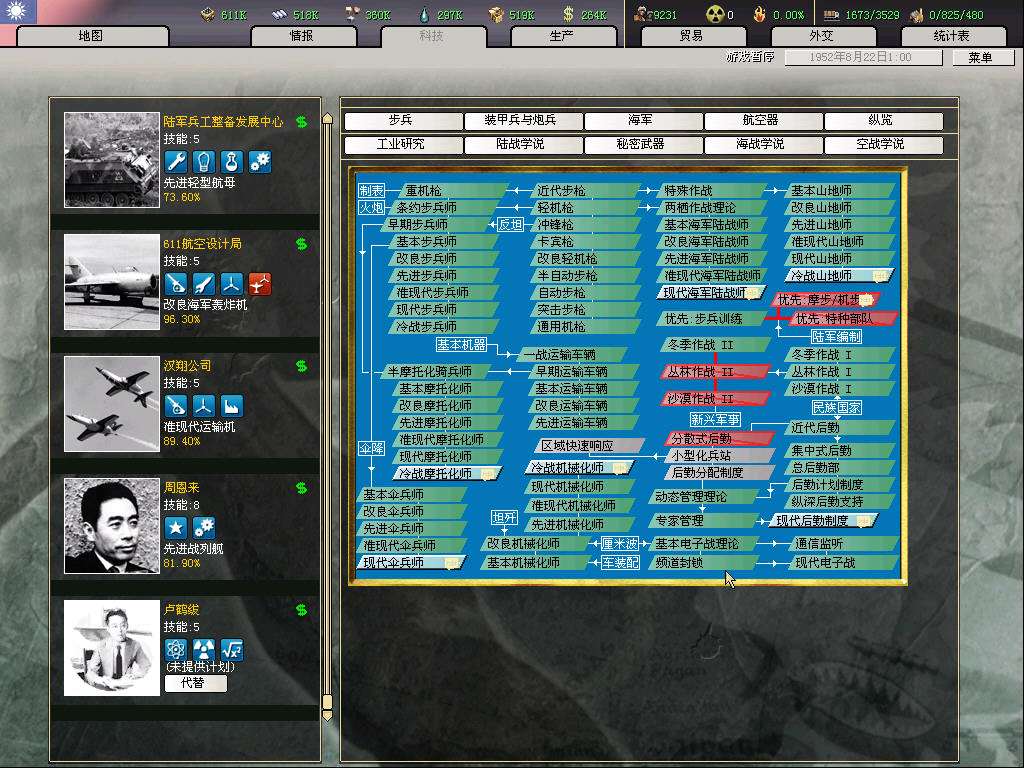This screenshot has height=768, width=1024.
Task: Click the green dollar sign beside 周恩来
Action: pyautogui.click(x=301, y=488)
